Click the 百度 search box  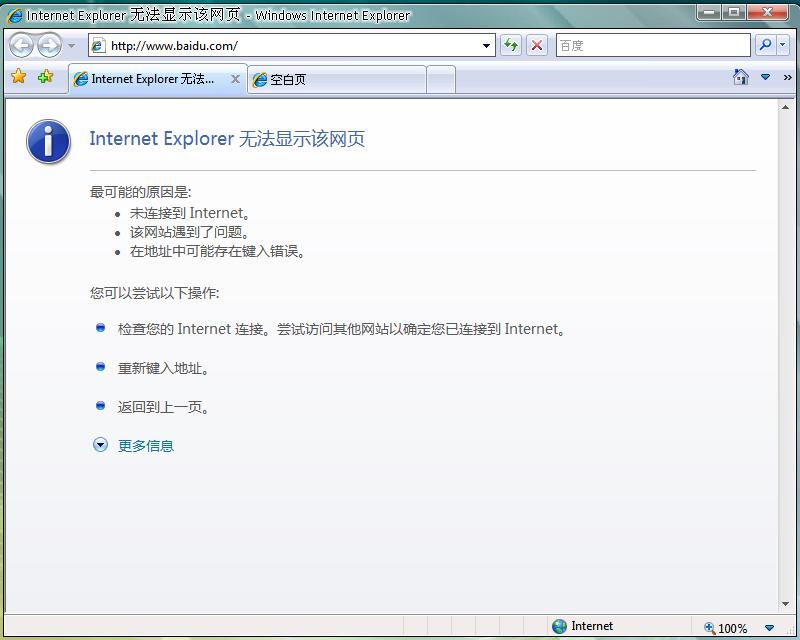653,45
